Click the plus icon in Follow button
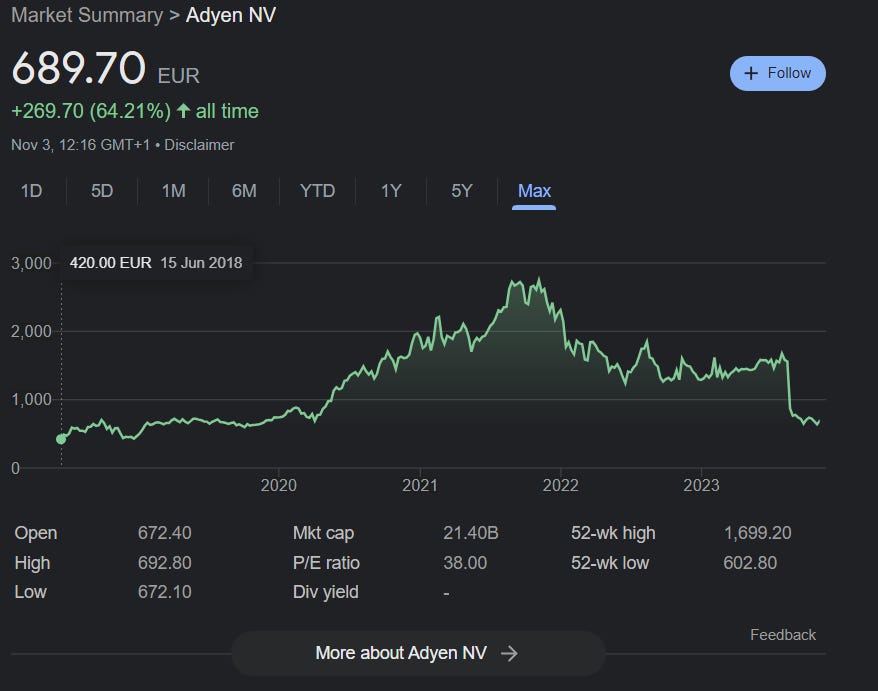Image resolution: width=878 pixels, height=691 pixels. (751, 73)
